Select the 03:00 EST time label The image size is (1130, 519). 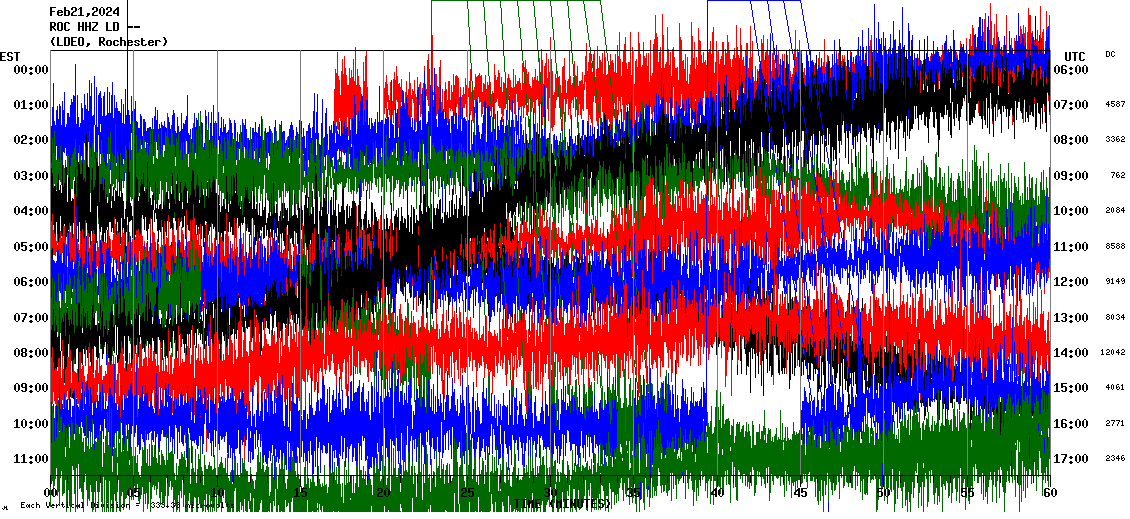click(x=31, y=176)
